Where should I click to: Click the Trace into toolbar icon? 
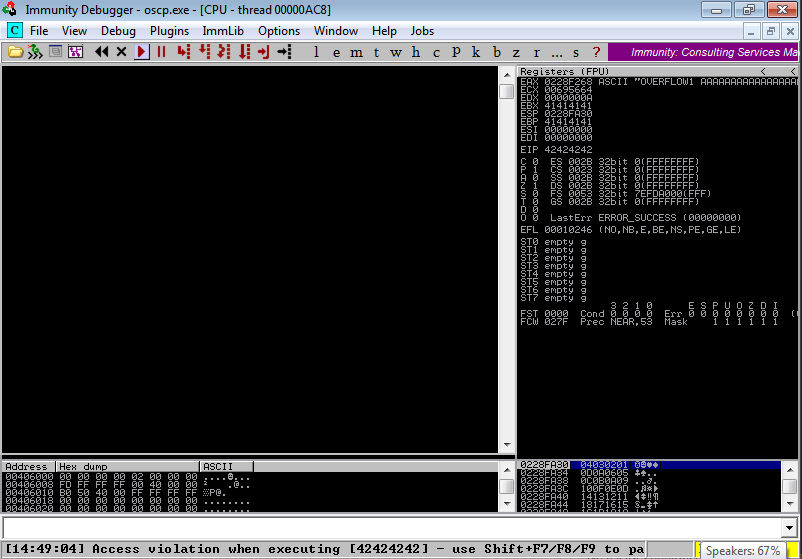[224, 52]
